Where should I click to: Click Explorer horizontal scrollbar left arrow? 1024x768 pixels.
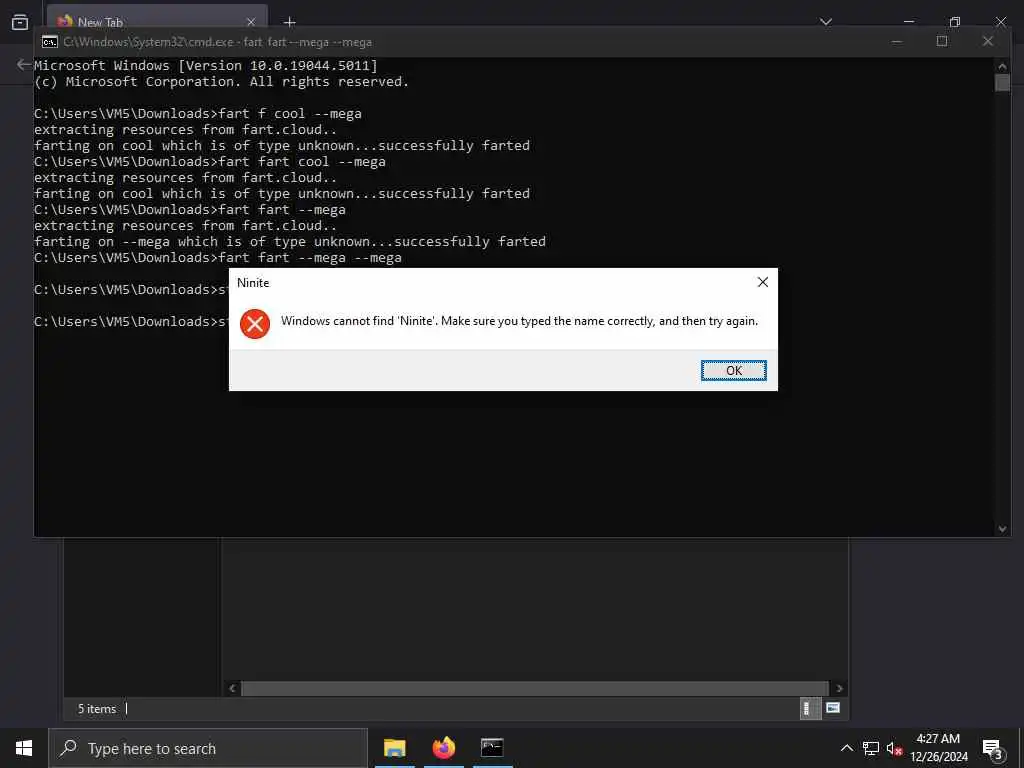click(232, 688)
